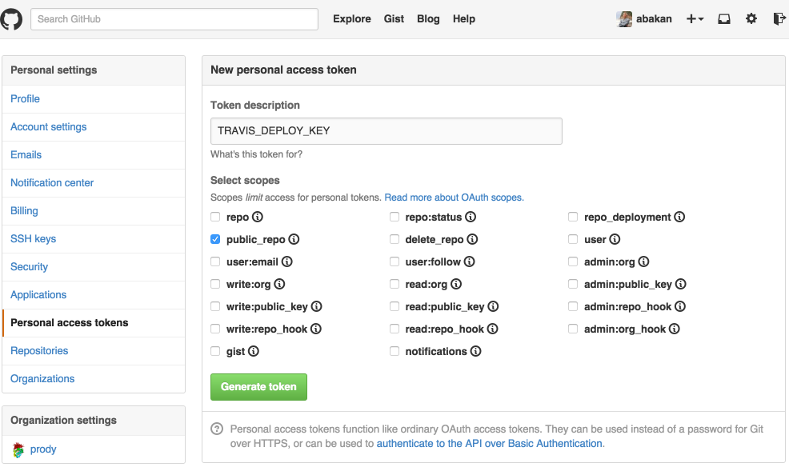Click the abakan user avatar

point(624,19)
